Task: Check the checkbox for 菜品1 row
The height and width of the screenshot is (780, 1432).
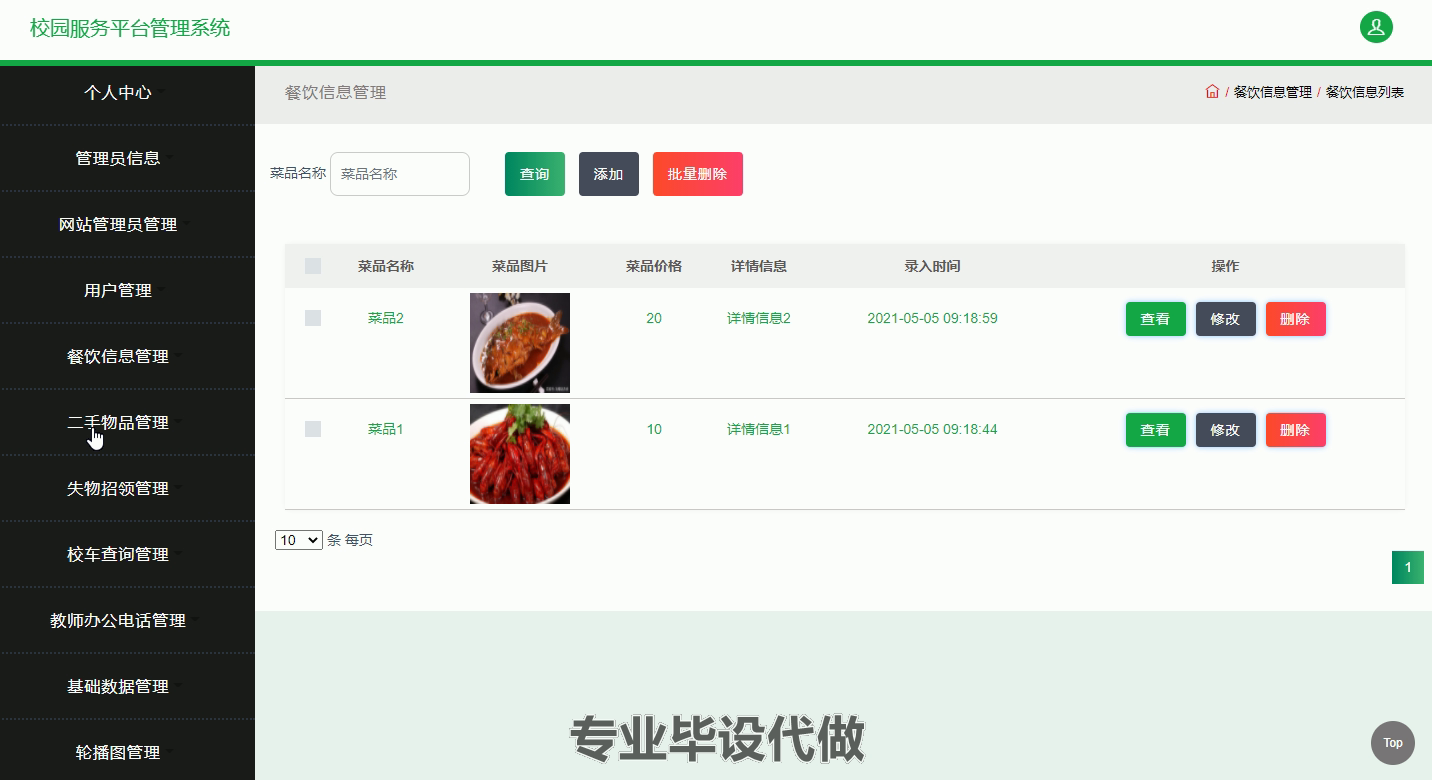Action: pyautogui.click(x=313, y=429)
